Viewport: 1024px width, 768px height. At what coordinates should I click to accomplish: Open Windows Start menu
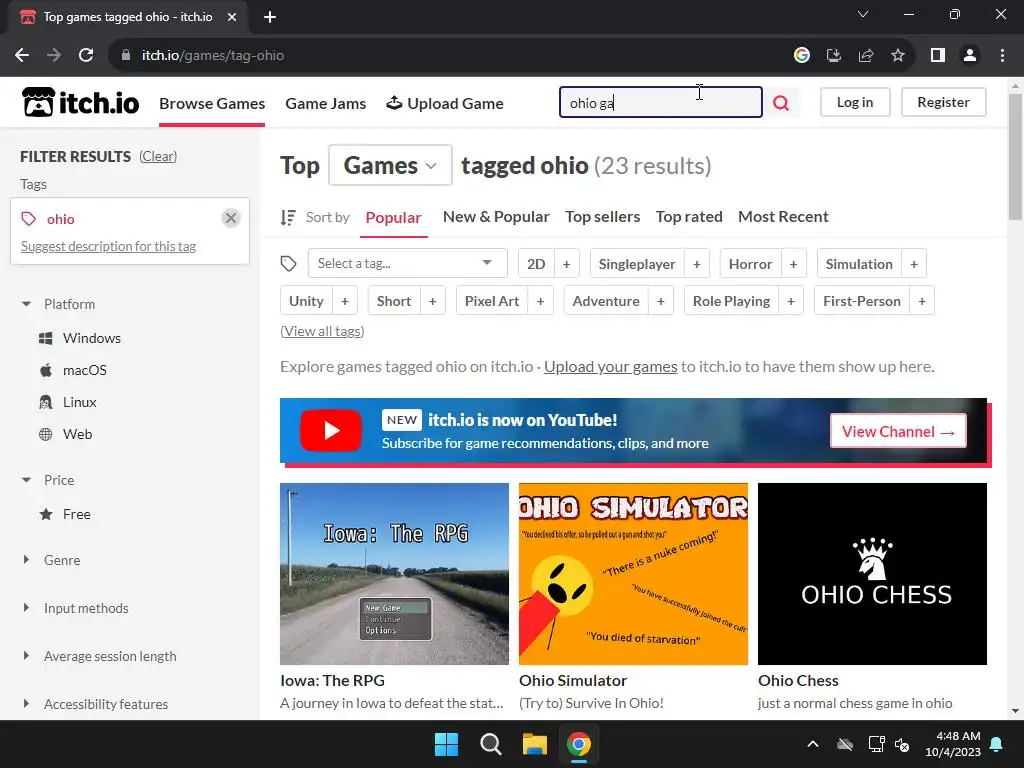(447, 744)
